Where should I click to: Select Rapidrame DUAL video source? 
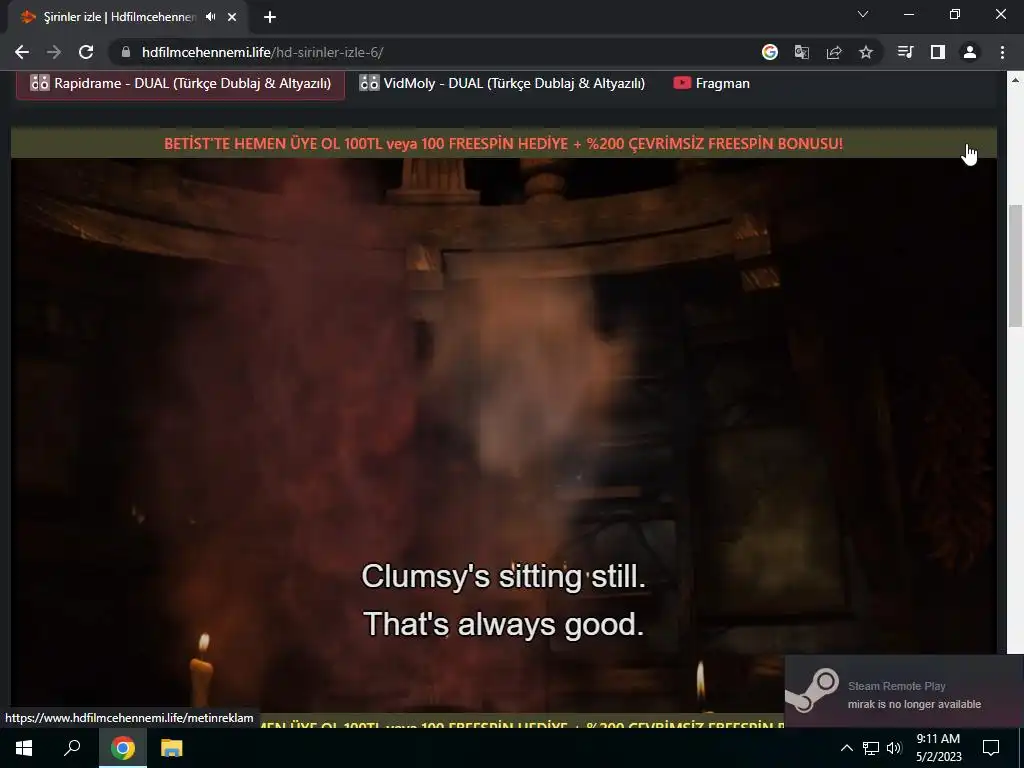[180, 84]
